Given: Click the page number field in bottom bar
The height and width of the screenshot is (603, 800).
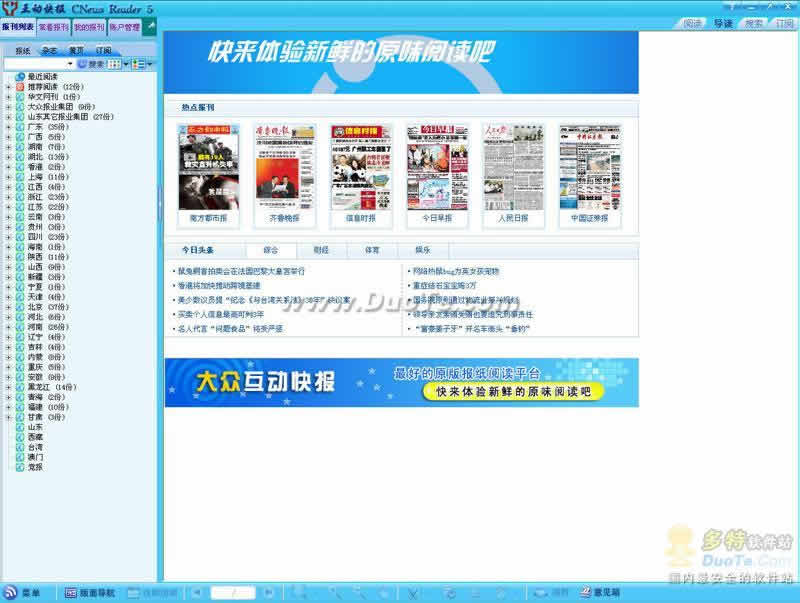Looking at the screenshot, I should tap(233, 593).
